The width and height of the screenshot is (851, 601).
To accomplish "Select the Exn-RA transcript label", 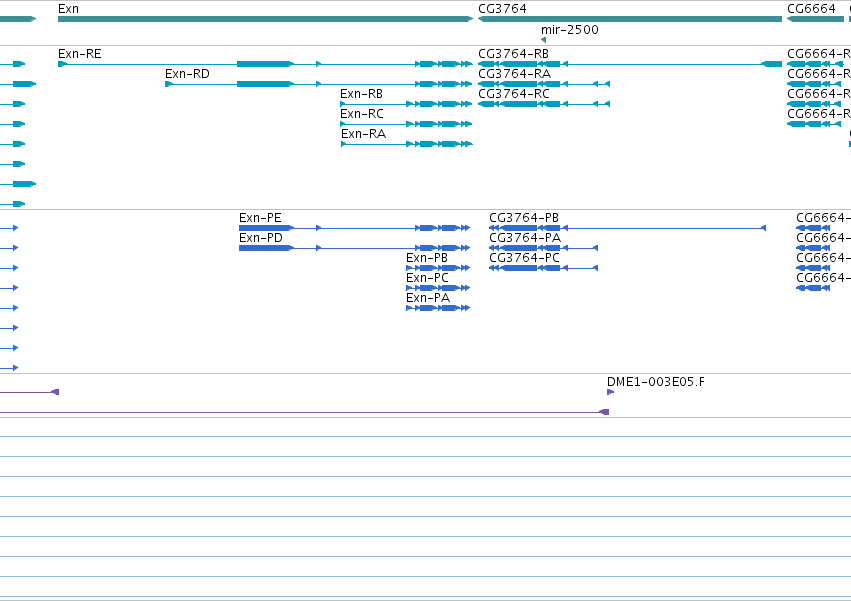I will (363, 134).
